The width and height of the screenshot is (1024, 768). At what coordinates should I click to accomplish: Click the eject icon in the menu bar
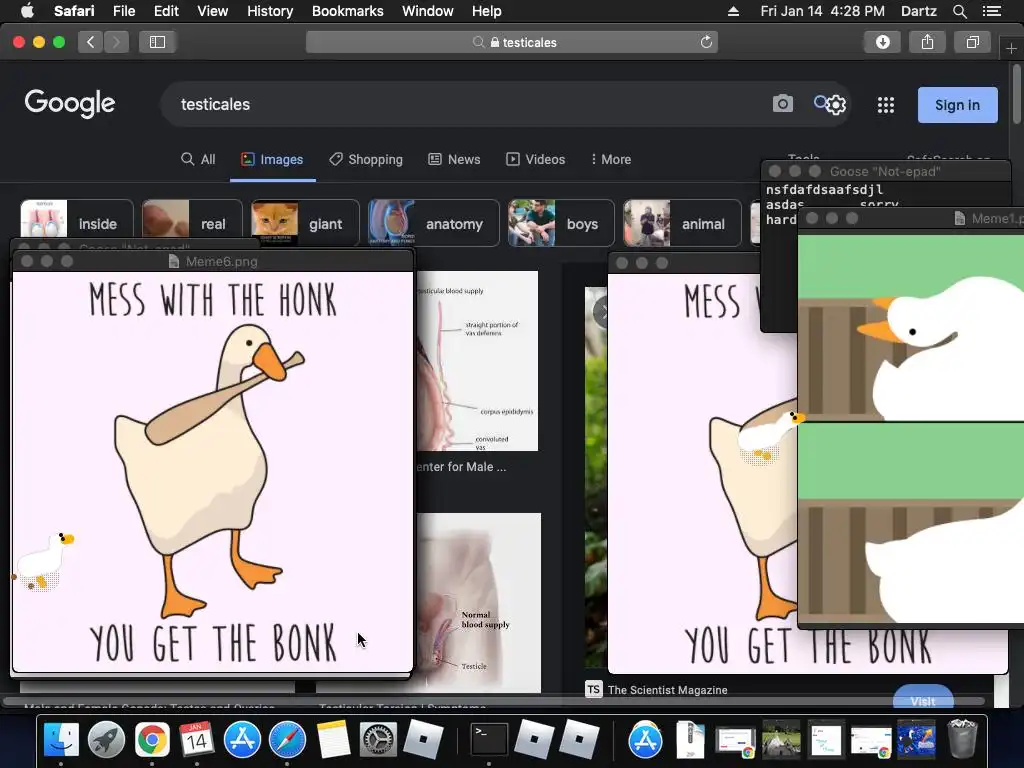pos(733,11)
